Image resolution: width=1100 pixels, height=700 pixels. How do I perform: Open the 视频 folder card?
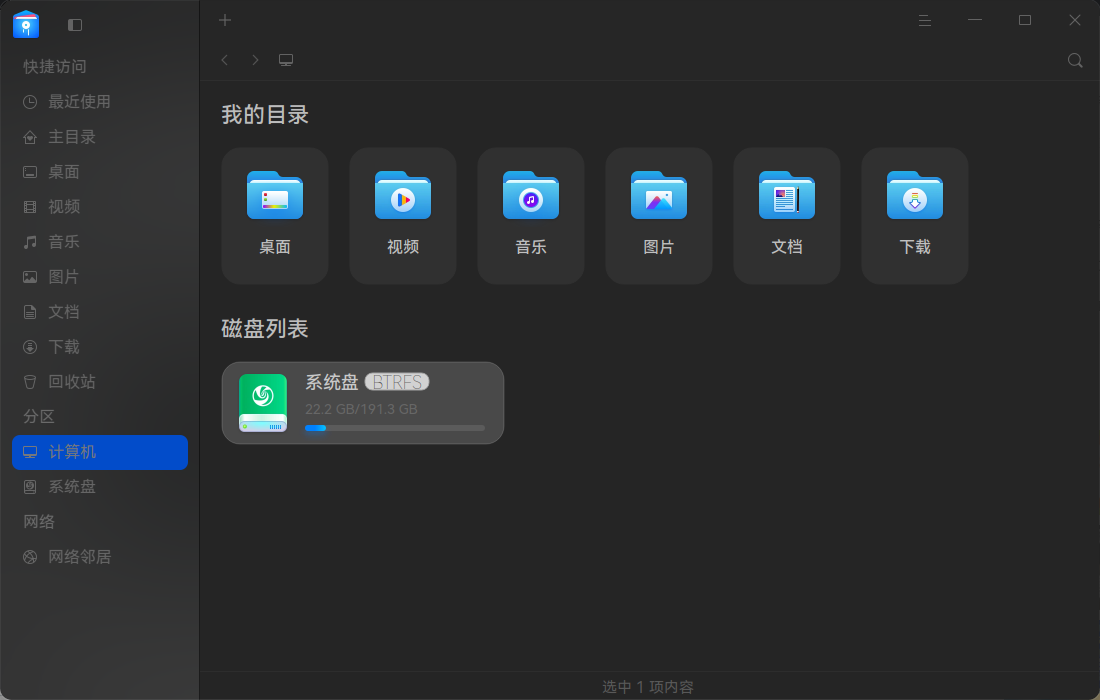(x=403, y=216)
